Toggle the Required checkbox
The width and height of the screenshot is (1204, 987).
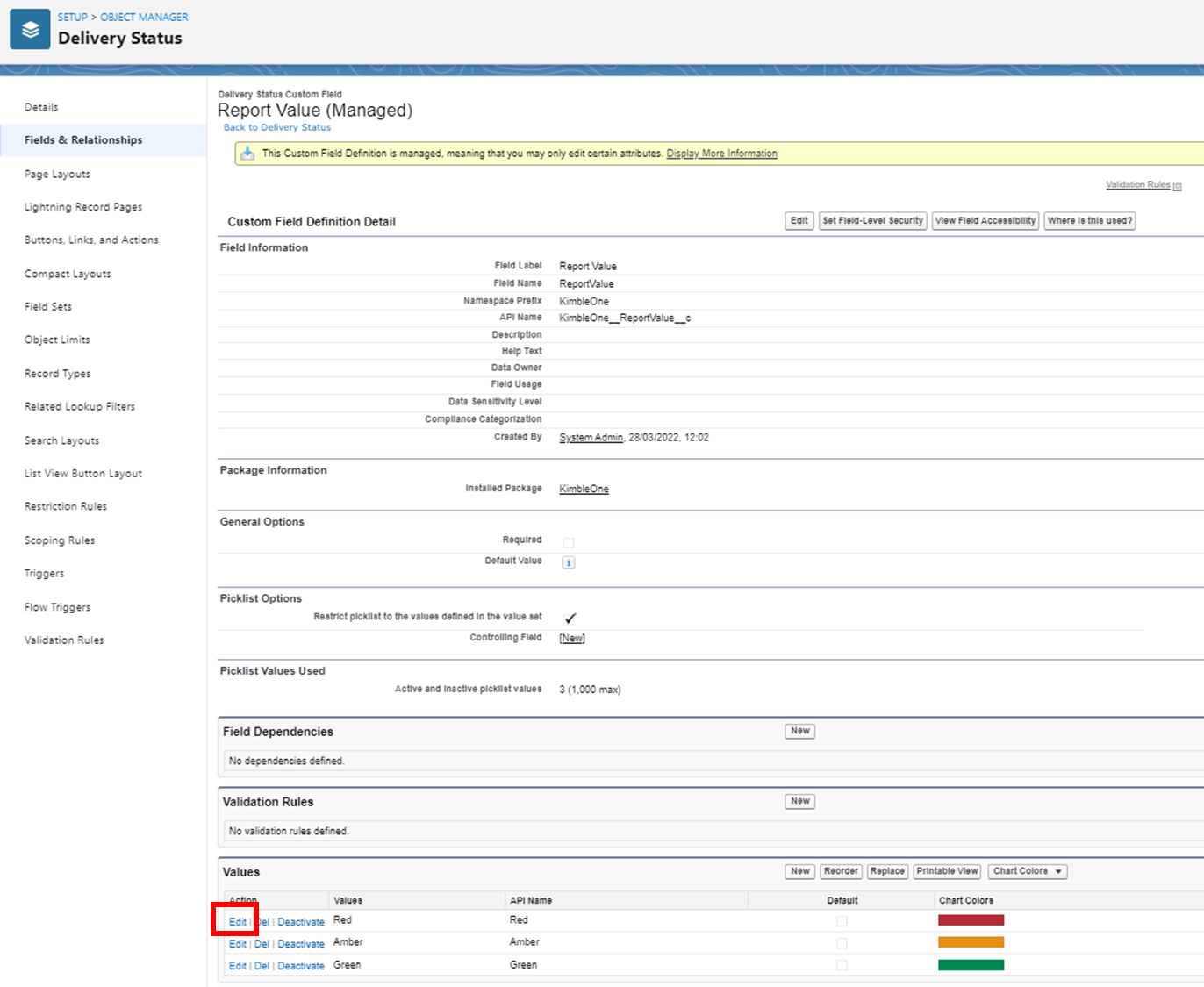pos(569,542)
